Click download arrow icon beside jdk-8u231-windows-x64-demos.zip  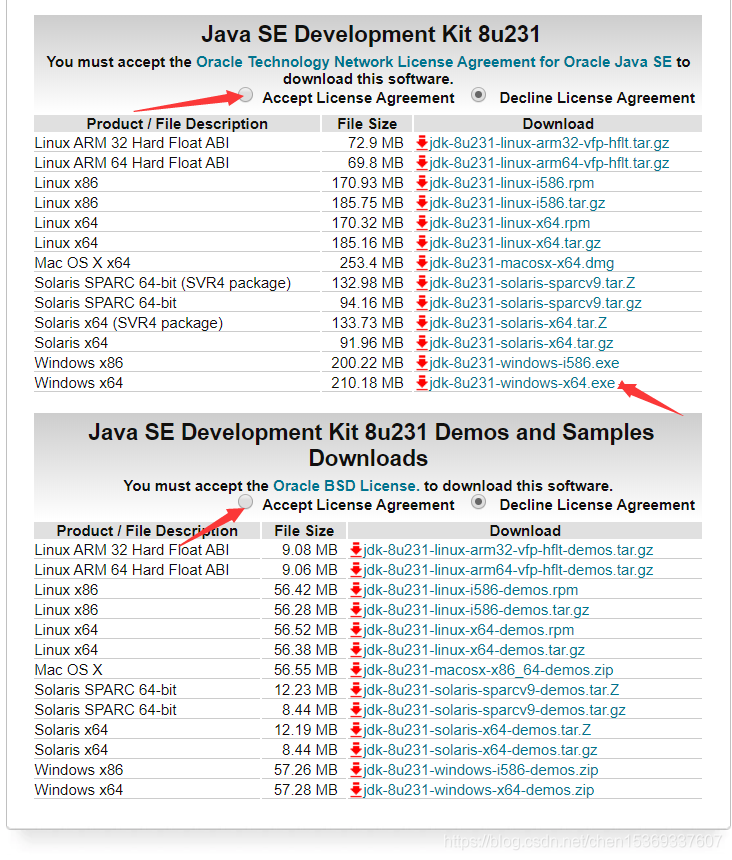pos(356,790)
